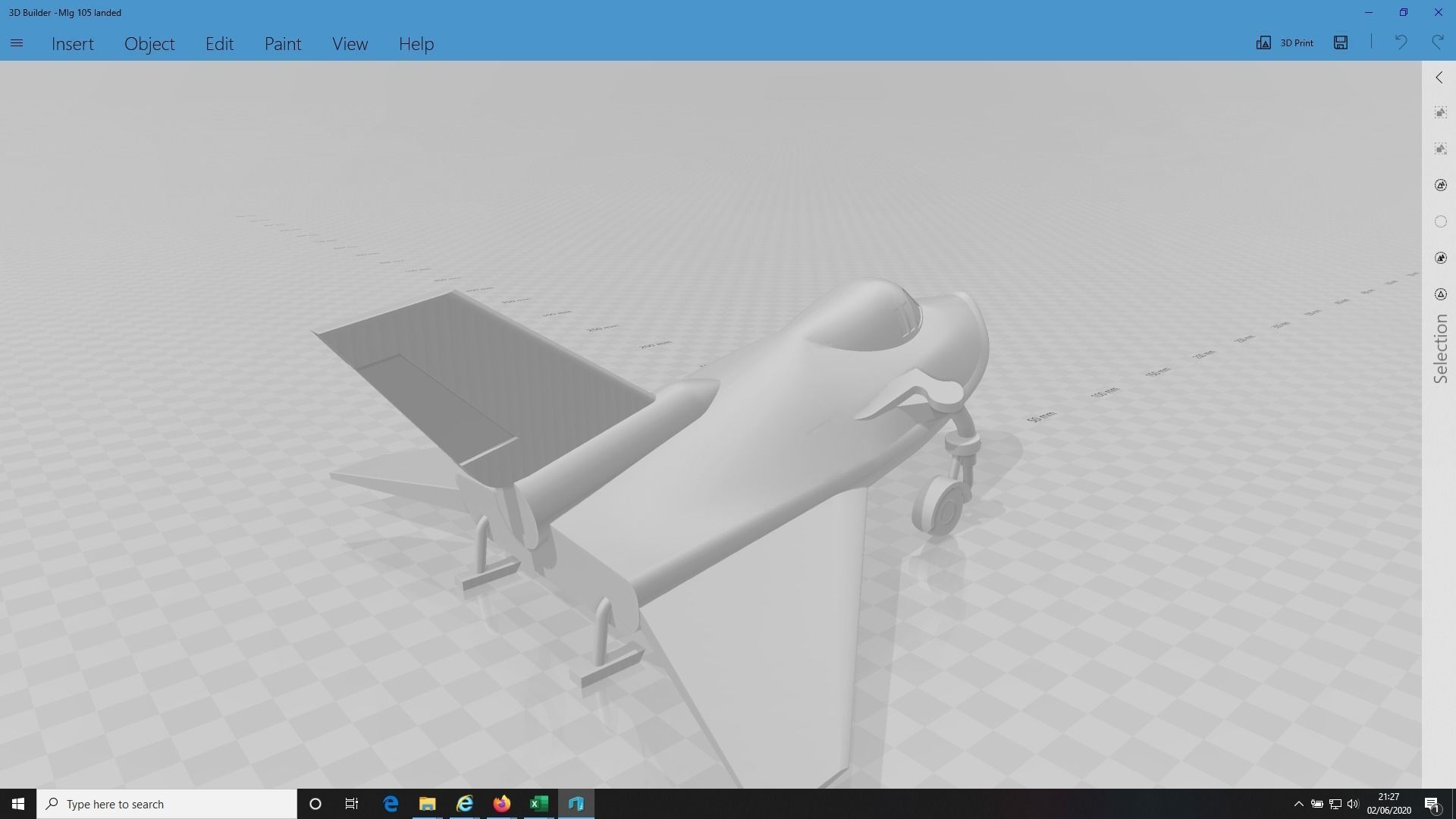This screenshot has height=819, width=1456.
Task: Click the filled shapes circle icon in the sidebar
Action: (x=1441, y=258)
